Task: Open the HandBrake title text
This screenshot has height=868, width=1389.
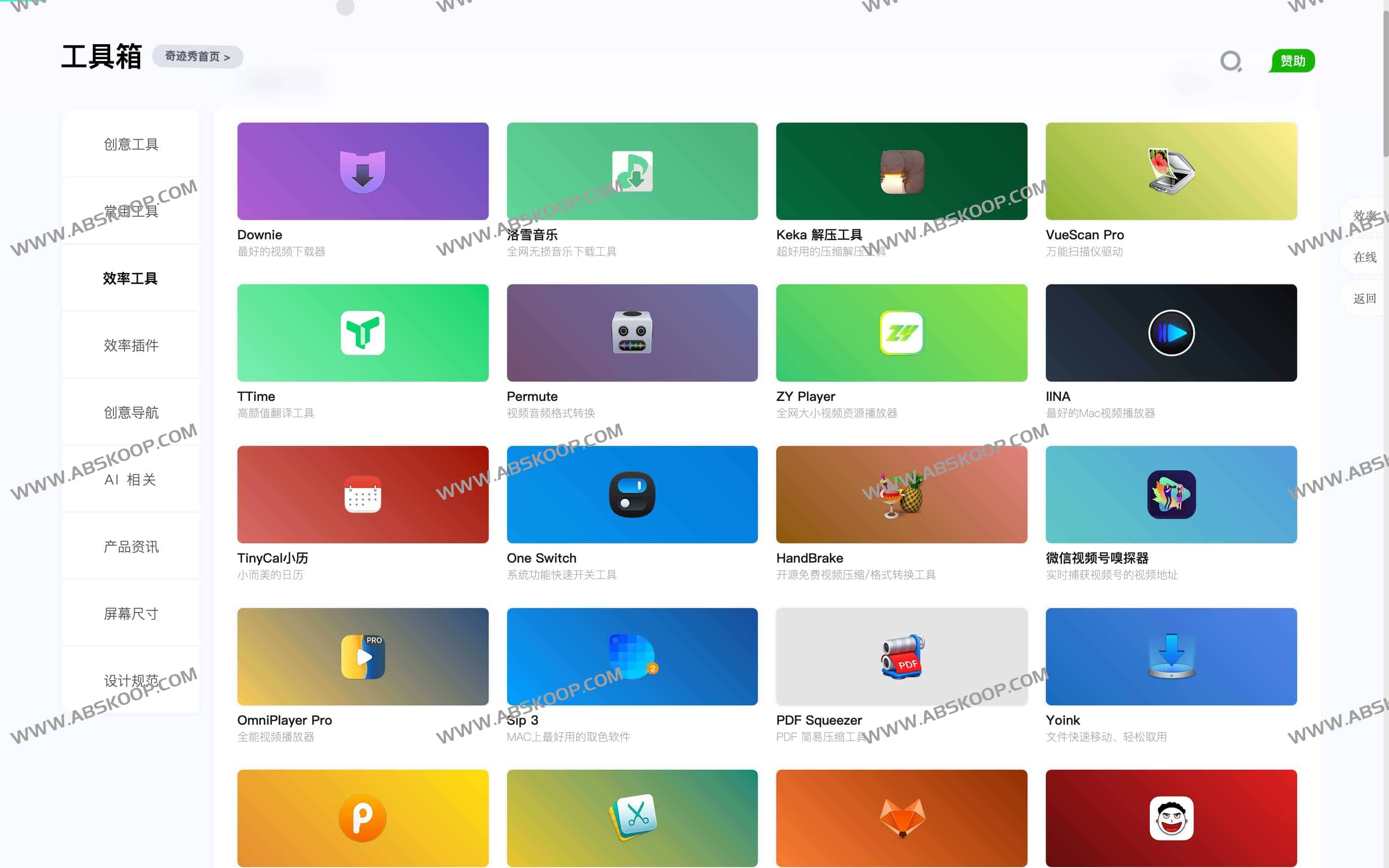Action: (x=810, y=558)
